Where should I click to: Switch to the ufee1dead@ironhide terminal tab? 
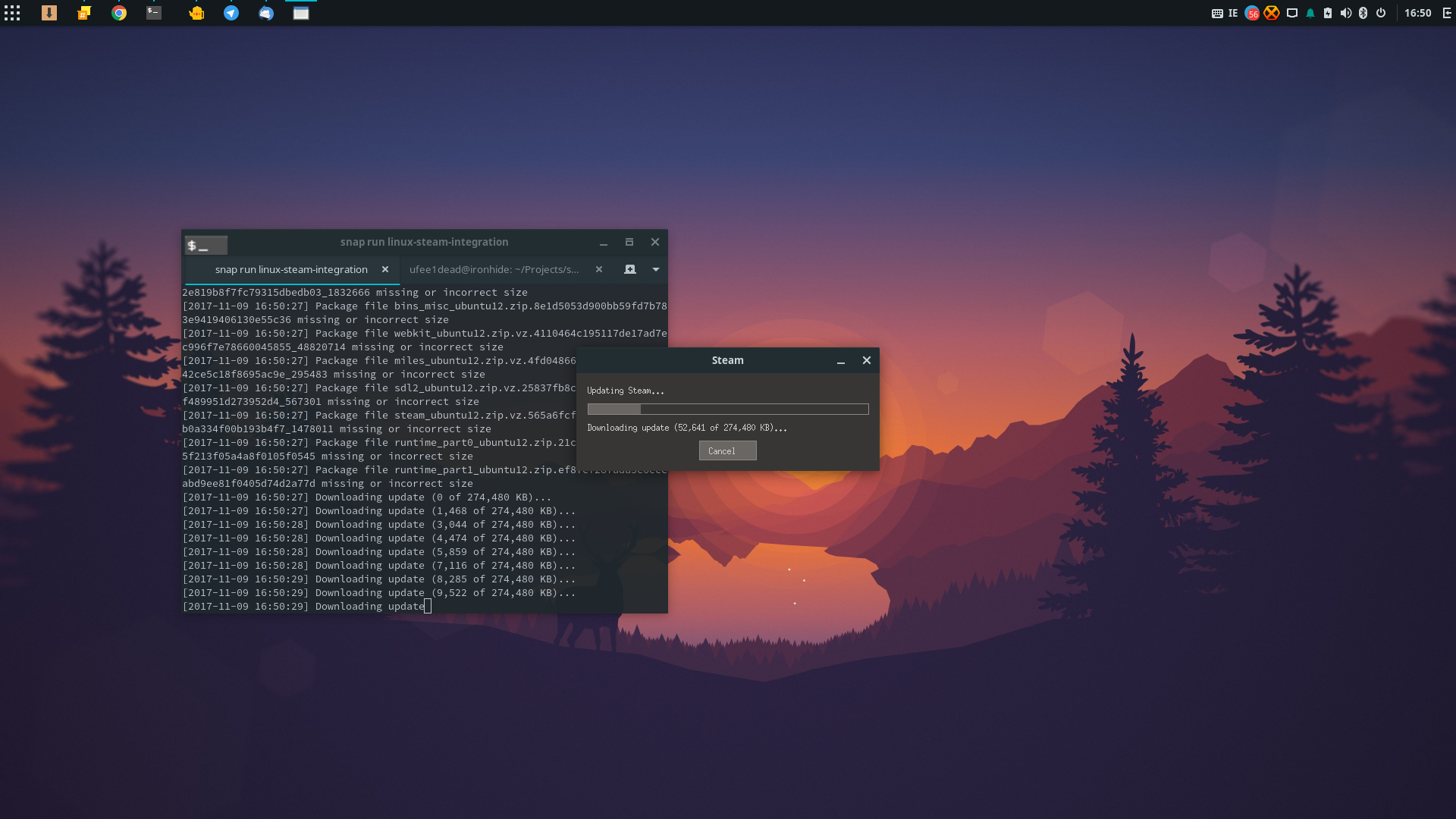[x=494, y=269]
